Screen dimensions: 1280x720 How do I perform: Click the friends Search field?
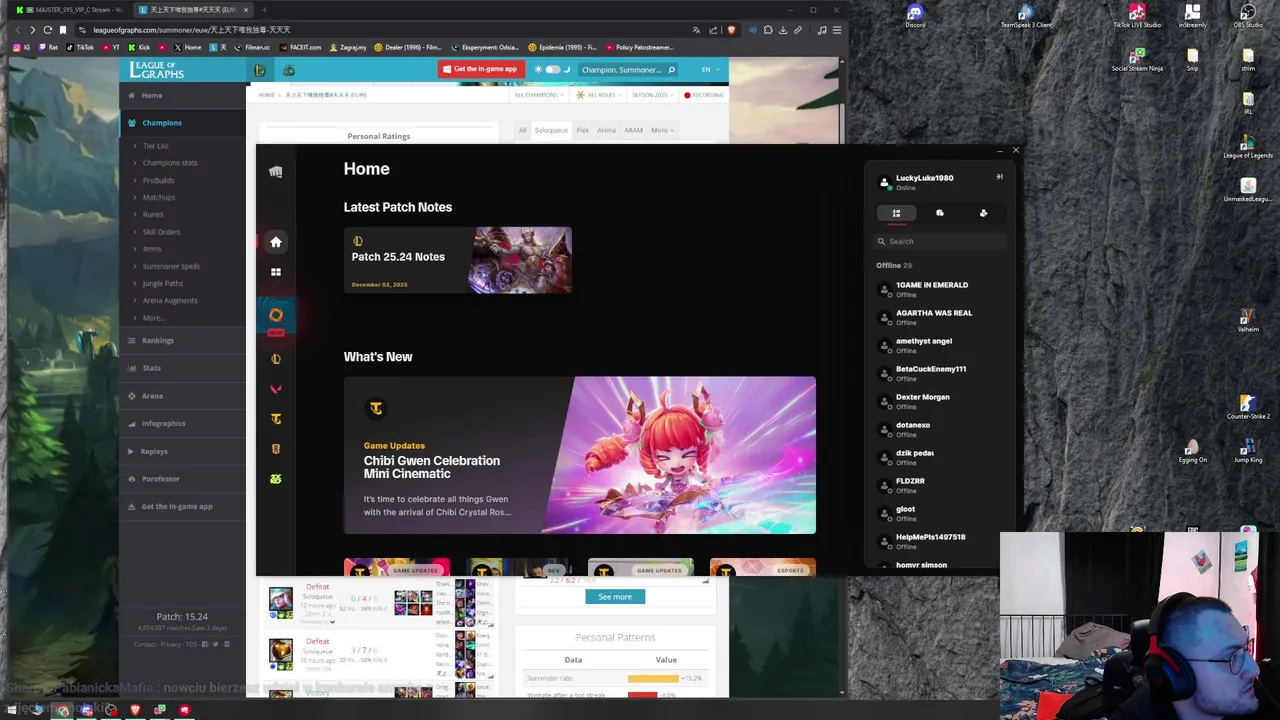coord(940,241)
